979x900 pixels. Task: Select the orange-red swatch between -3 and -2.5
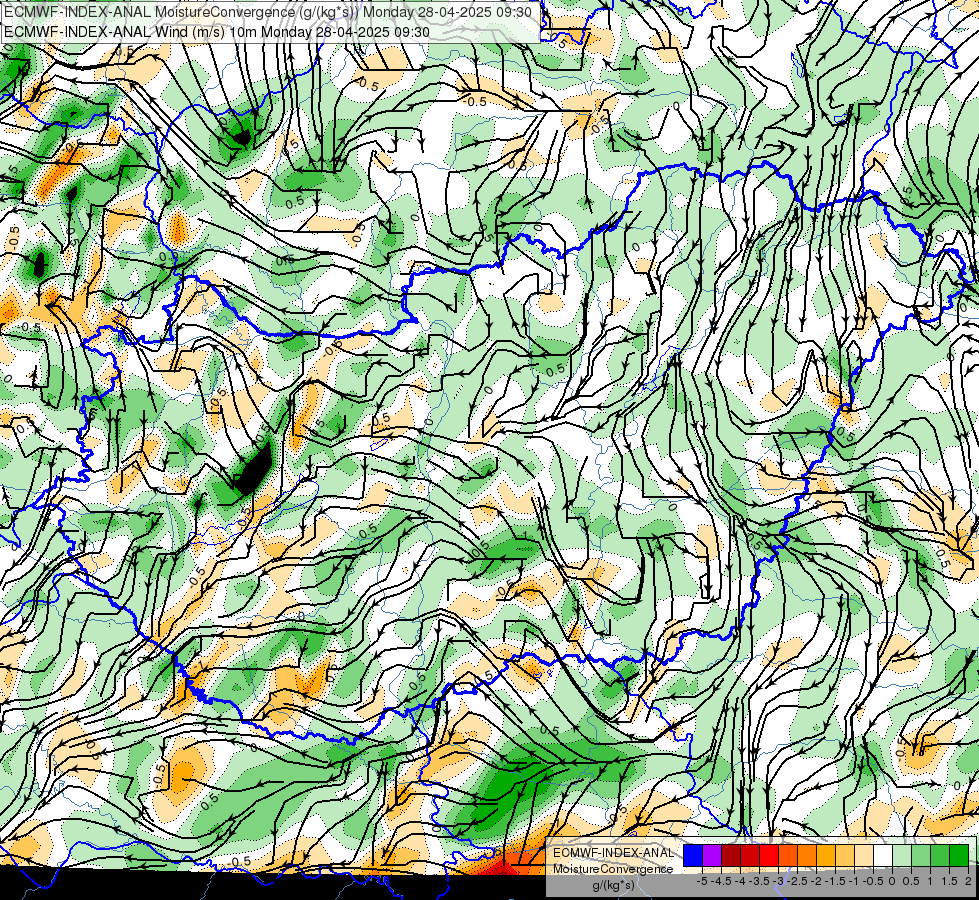coord(788,855)
